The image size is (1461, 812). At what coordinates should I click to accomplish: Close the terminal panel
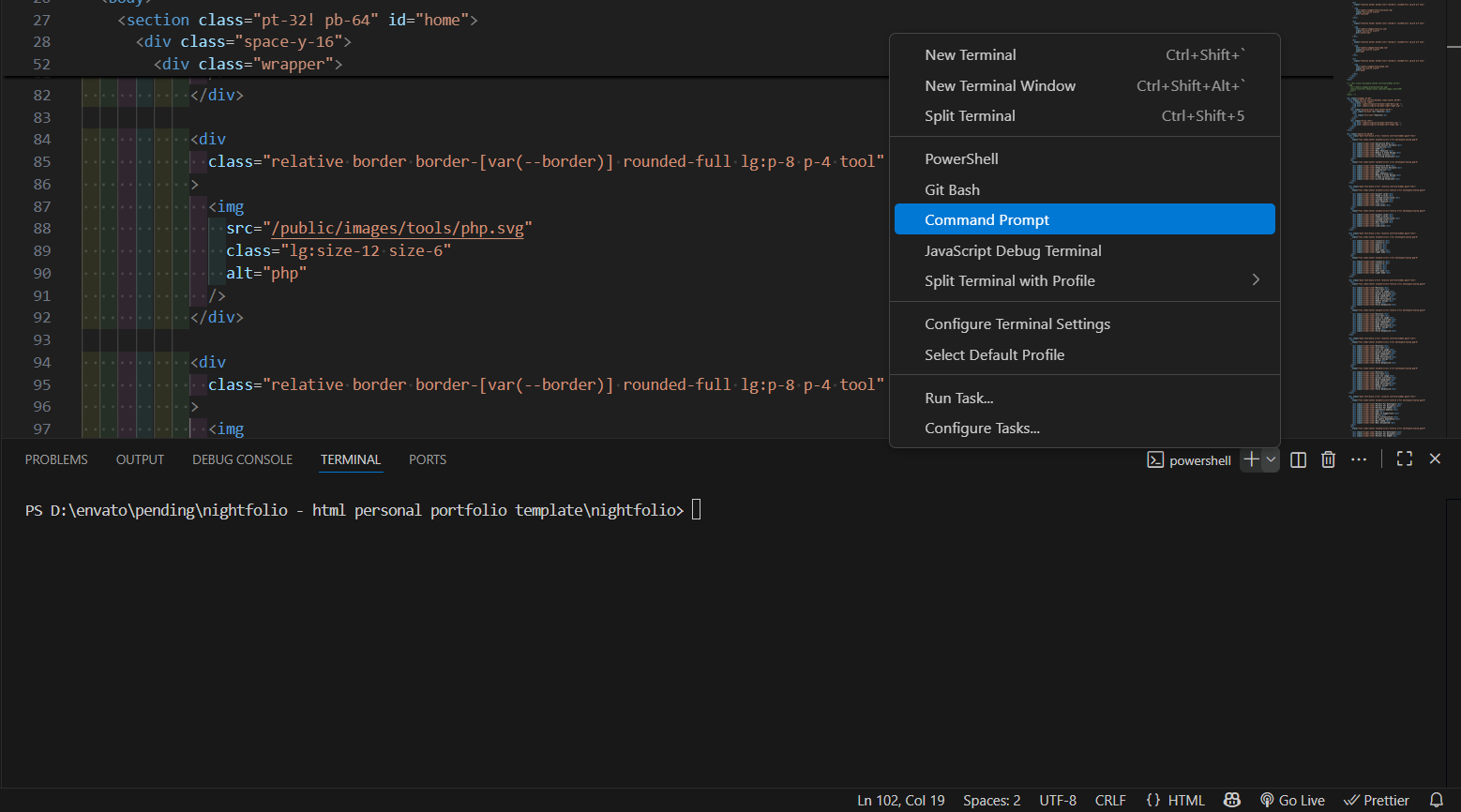coord(1435,459)
